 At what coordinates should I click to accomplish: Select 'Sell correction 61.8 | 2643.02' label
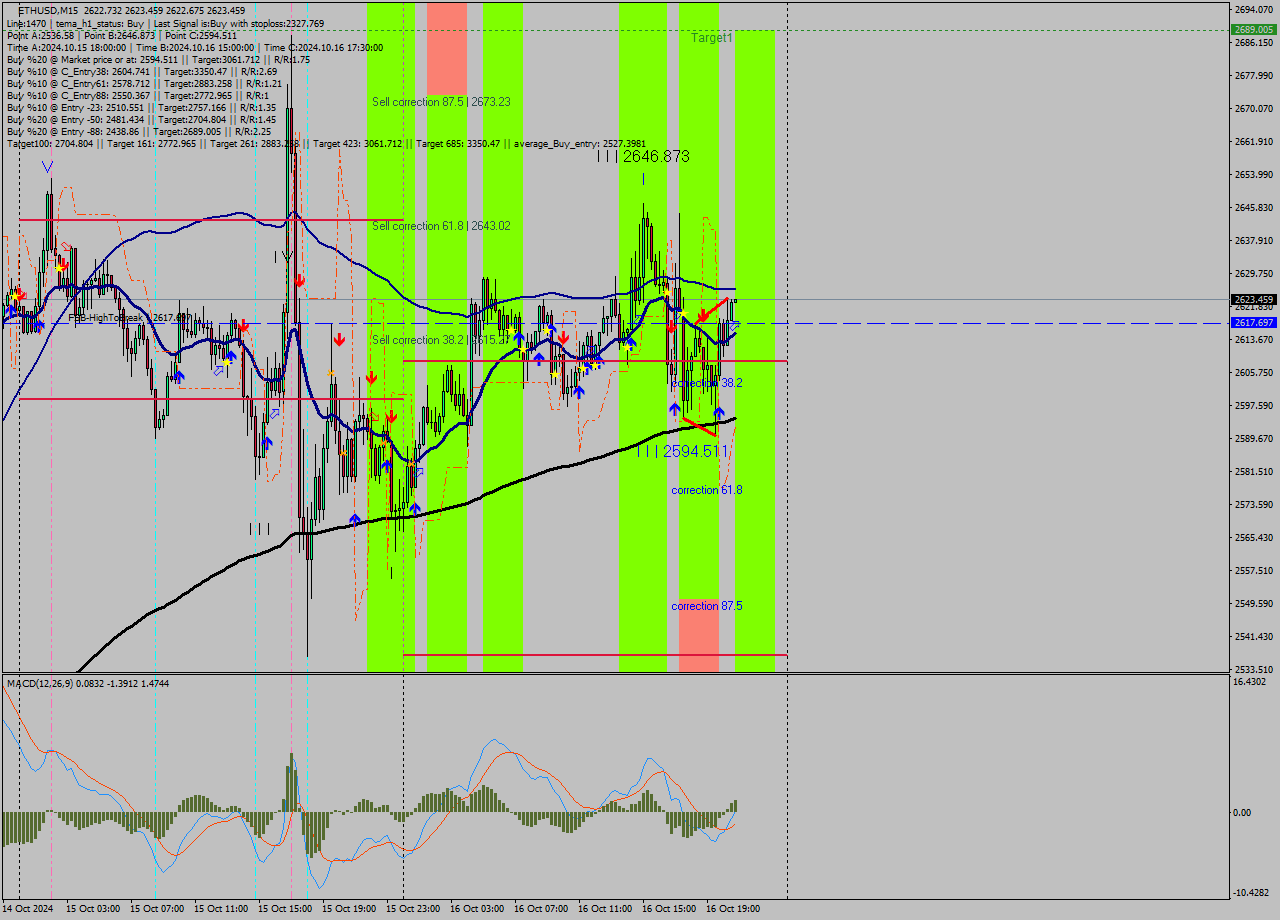(441, 226)
